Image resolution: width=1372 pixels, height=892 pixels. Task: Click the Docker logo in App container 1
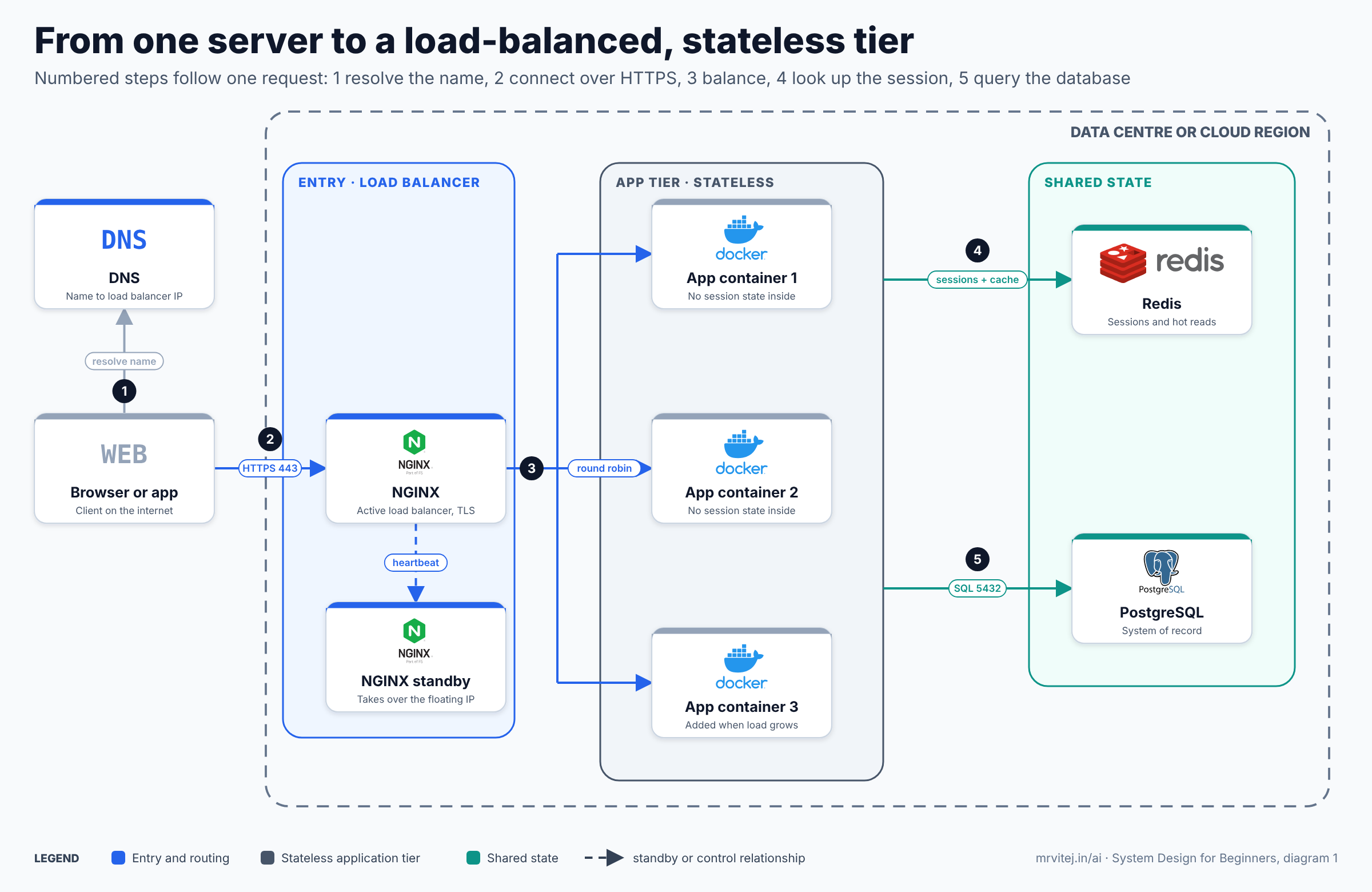(741, 237)
